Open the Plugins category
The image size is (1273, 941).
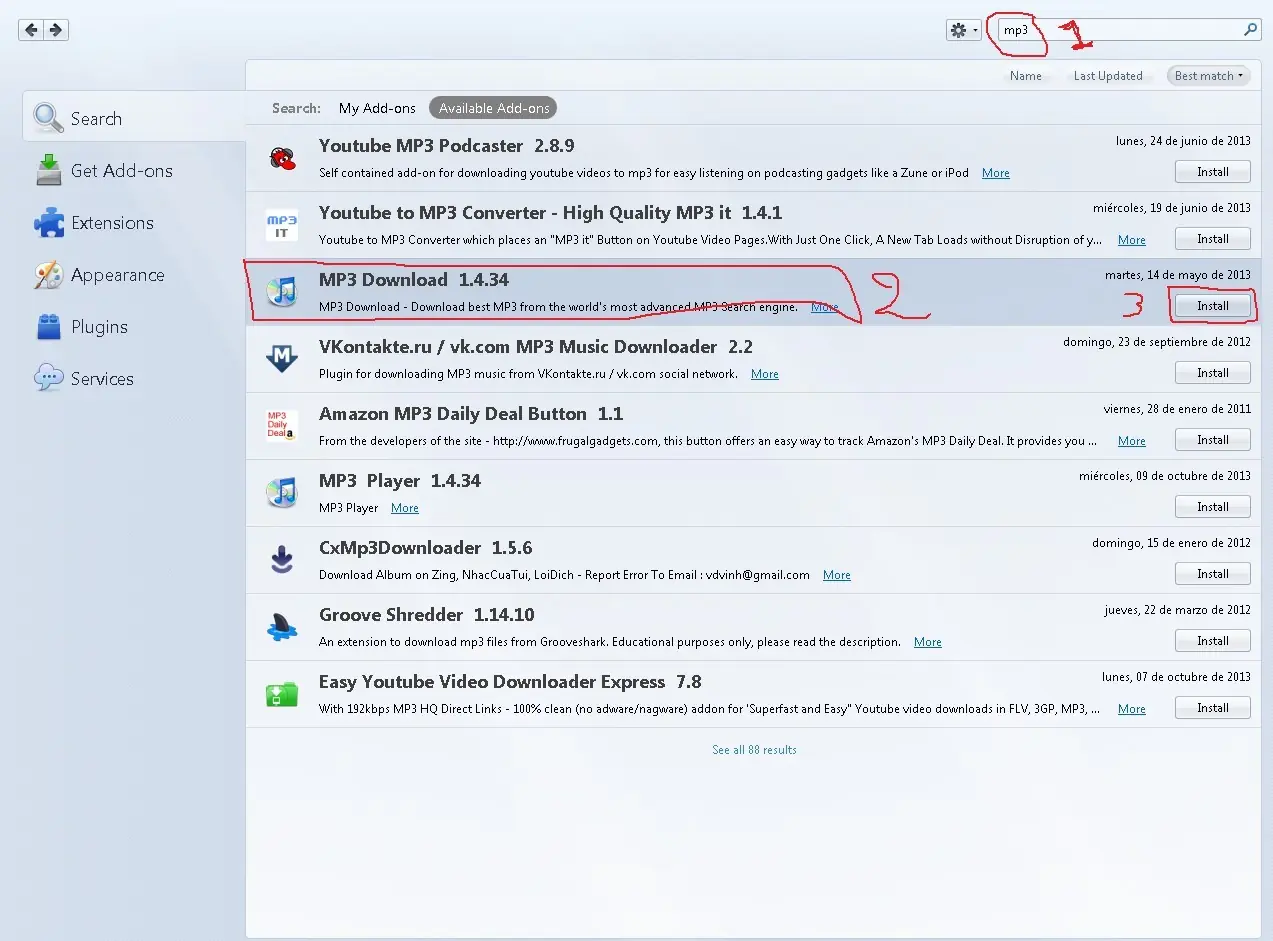[134, 326]
